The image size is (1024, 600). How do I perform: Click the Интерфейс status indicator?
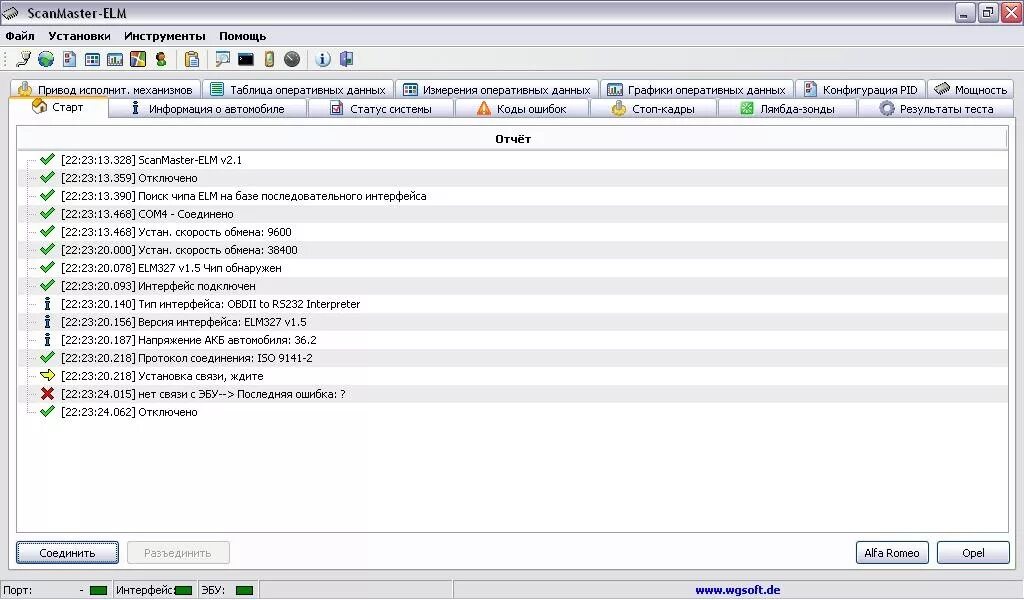point(184,590)
